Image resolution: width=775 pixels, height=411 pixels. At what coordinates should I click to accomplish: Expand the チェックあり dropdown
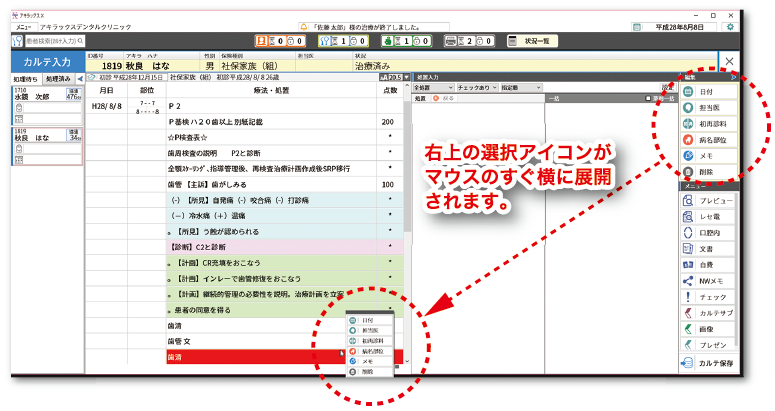click(x=476, y=88)
